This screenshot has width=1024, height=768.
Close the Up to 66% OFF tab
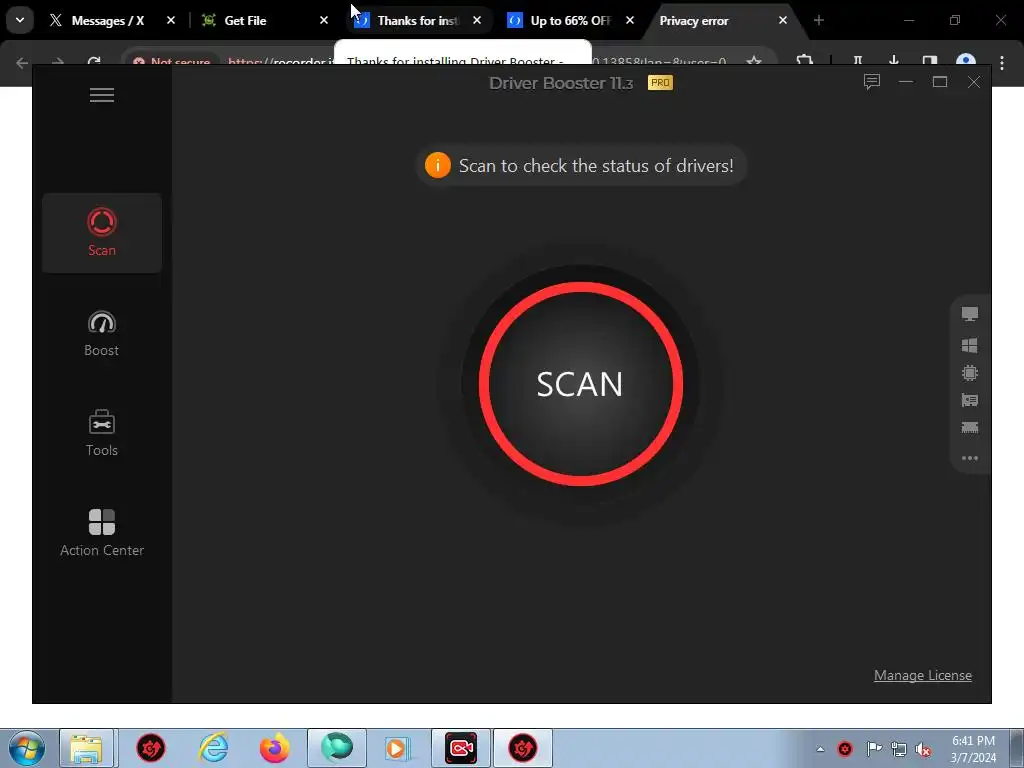tap(630, 21)
